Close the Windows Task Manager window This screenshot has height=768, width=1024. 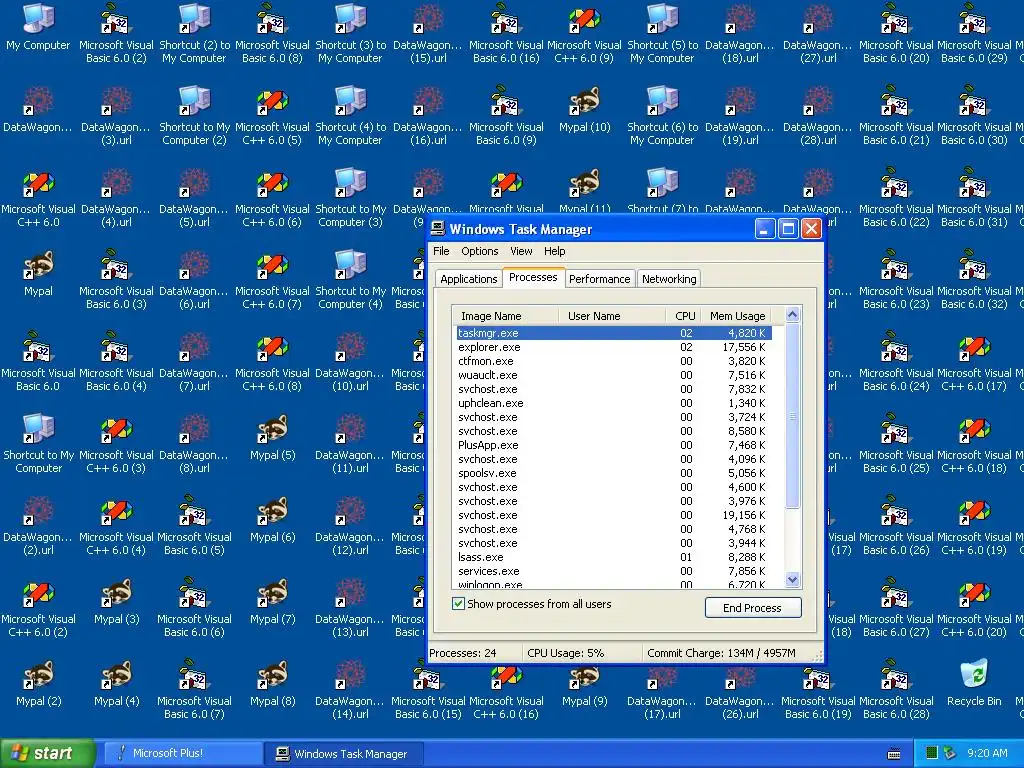811,229
